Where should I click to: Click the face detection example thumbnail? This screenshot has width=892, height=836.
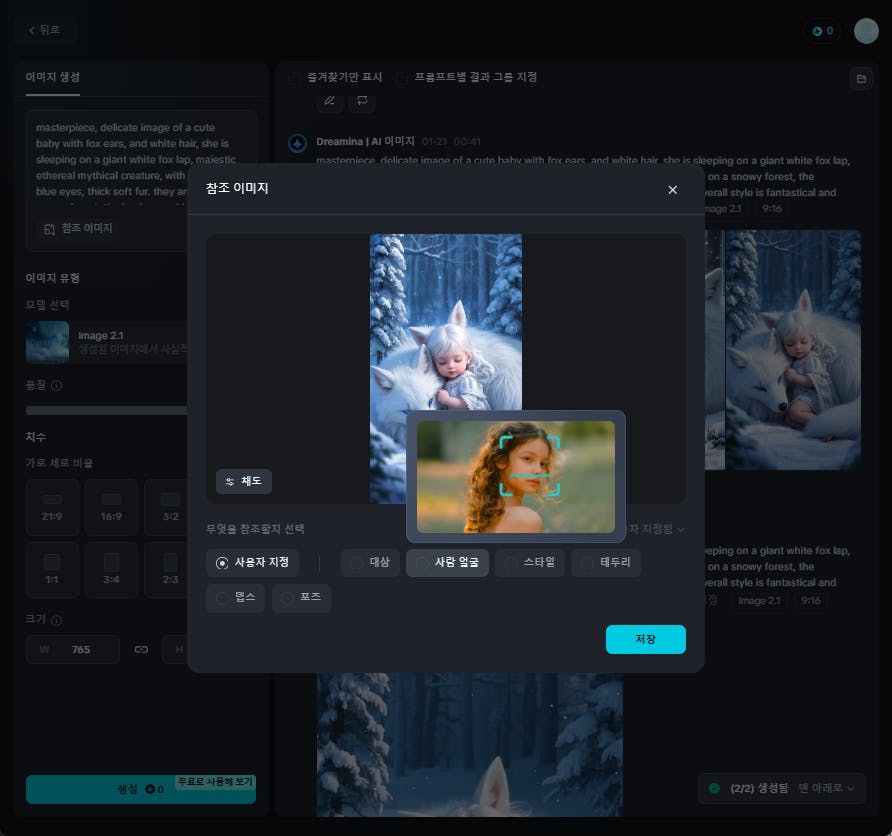516,477
